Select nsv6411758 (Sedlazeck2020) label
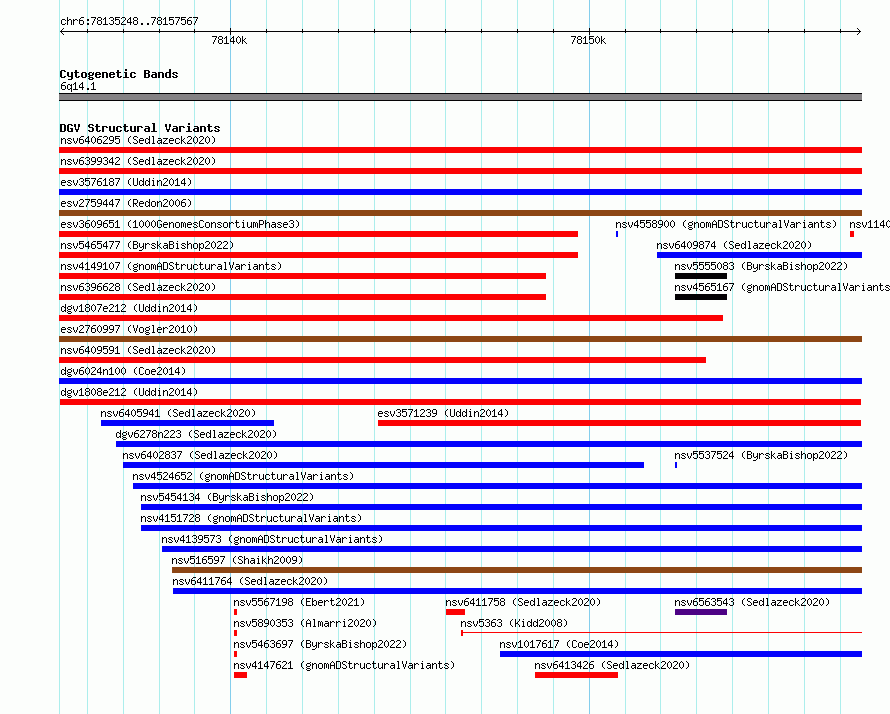Screen dimensions: 890x714 523,602
